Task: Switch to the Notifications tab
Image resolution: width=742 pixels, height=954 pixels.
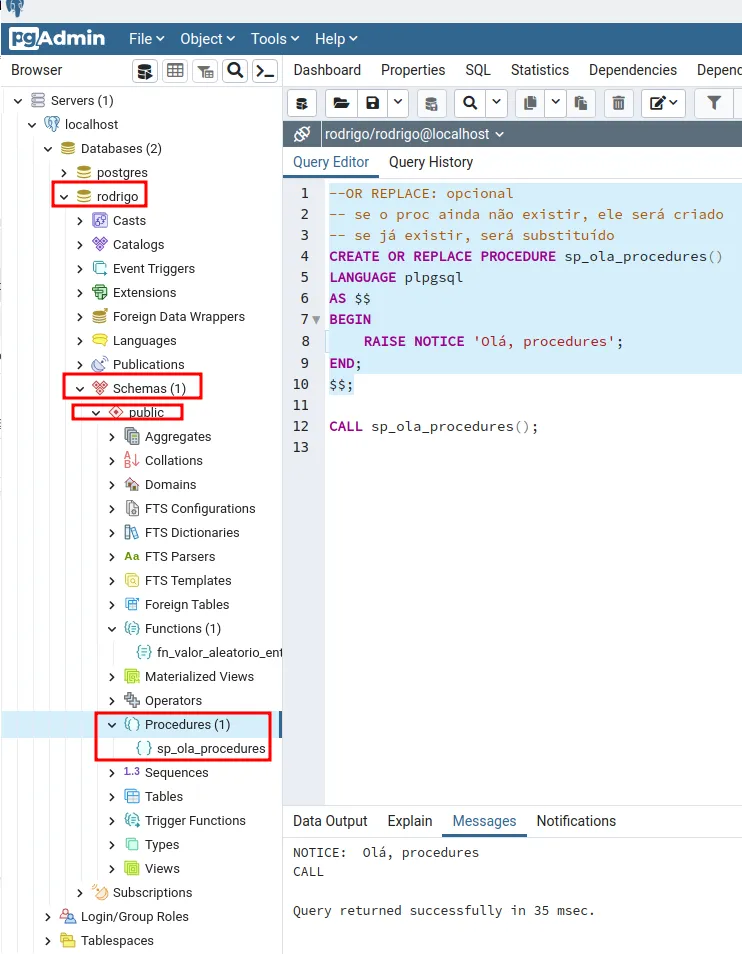Action: (x=576, y=821)
